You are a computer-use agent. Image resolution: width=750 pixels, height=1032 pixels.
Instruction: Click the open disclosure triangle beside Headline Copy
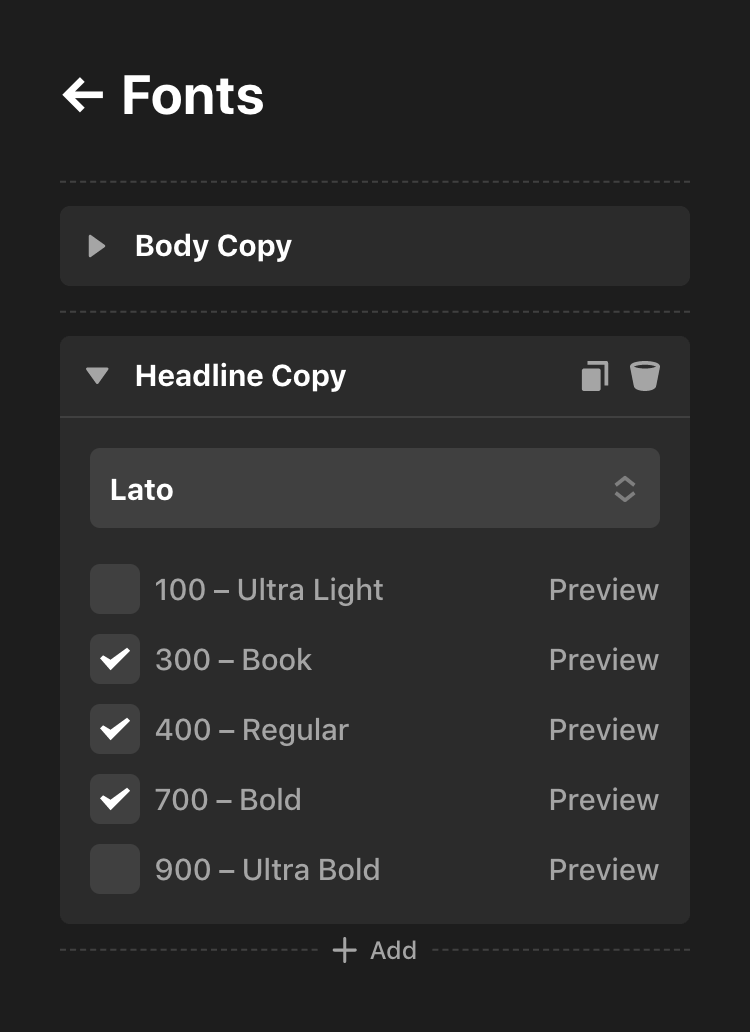(x=97, y=375)
